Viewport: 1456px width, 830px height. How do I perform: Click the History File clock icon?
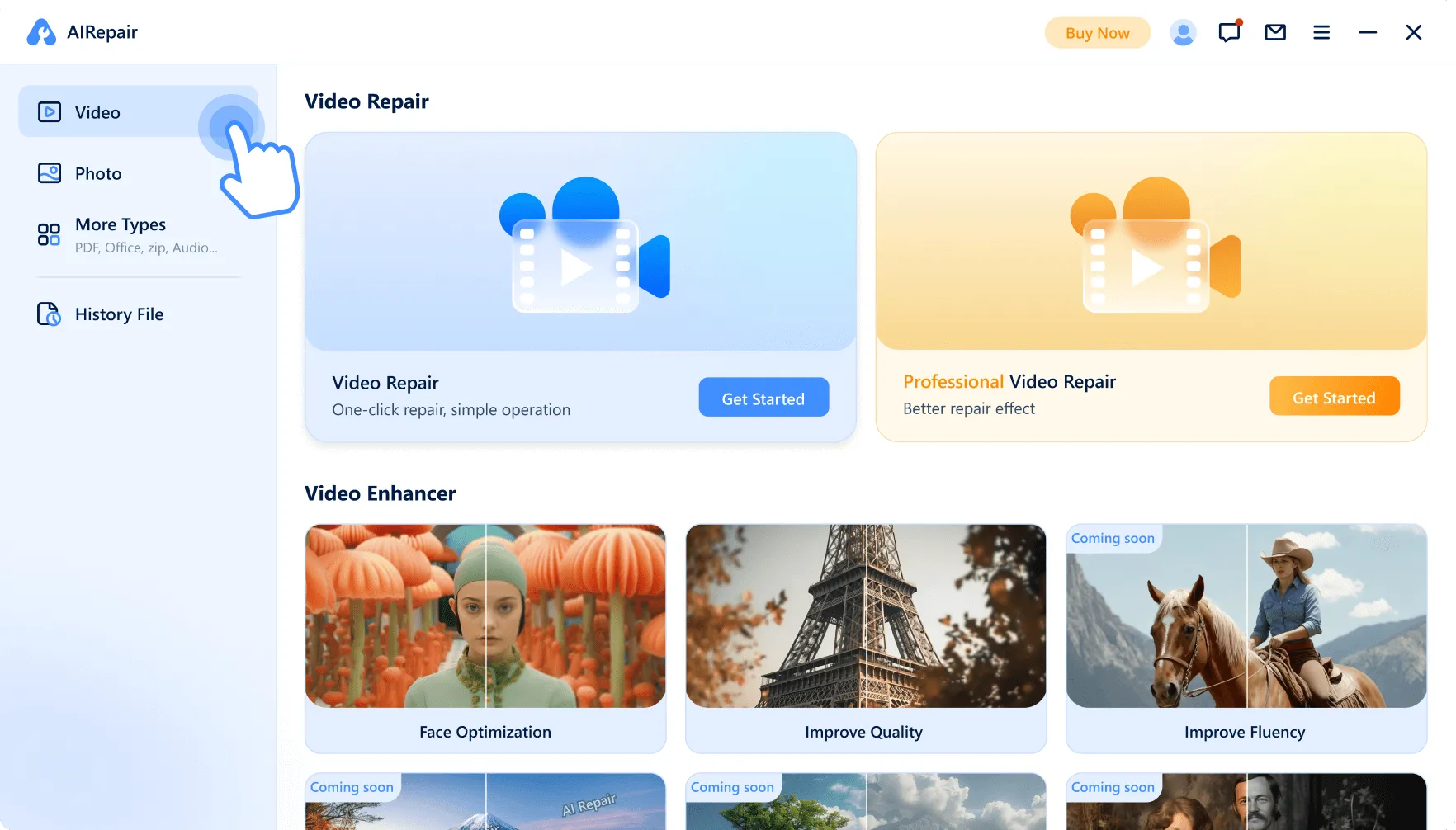pos(50,314)
